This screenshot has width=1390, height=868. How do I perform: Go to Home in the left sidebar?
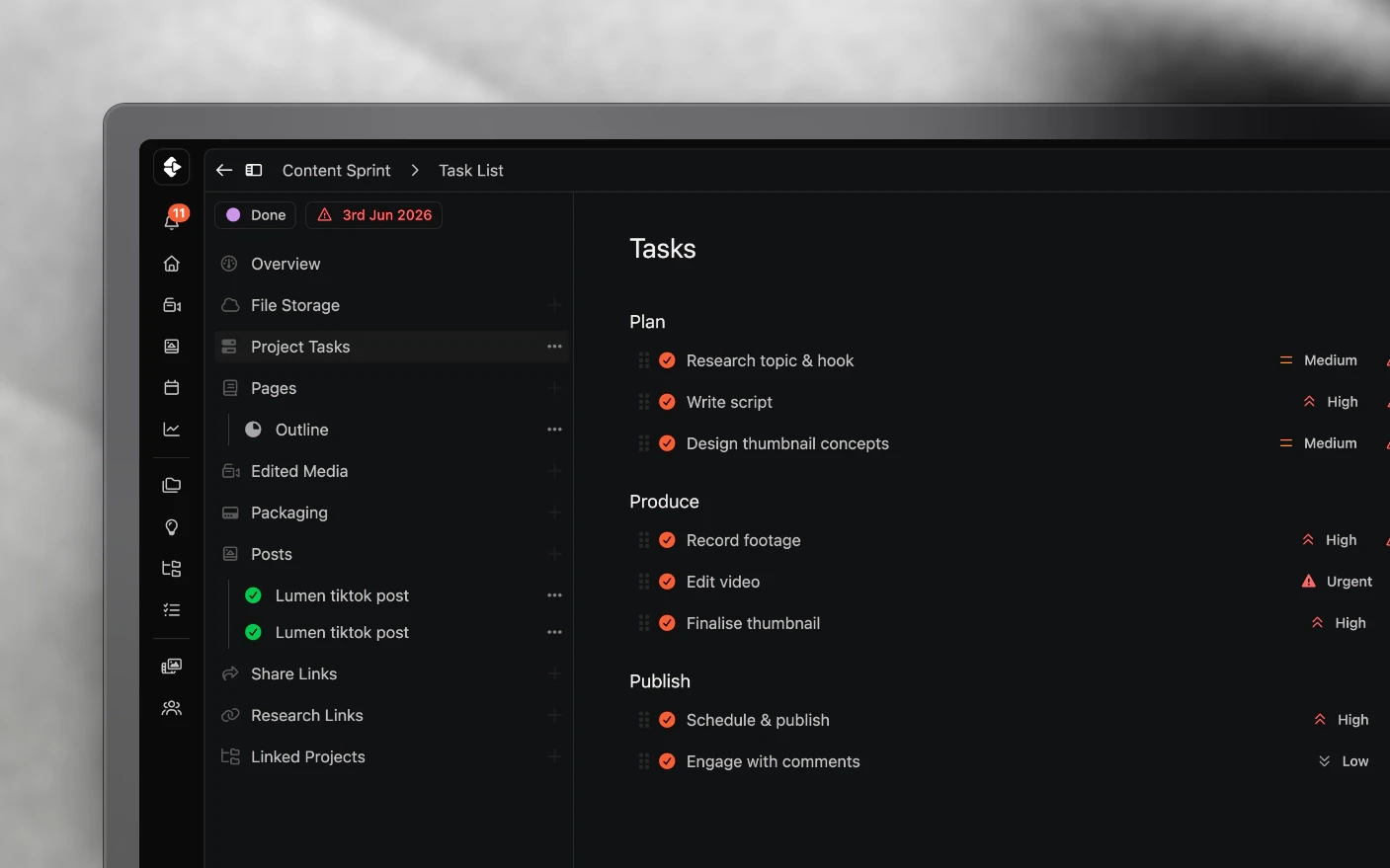pos(172,264)
